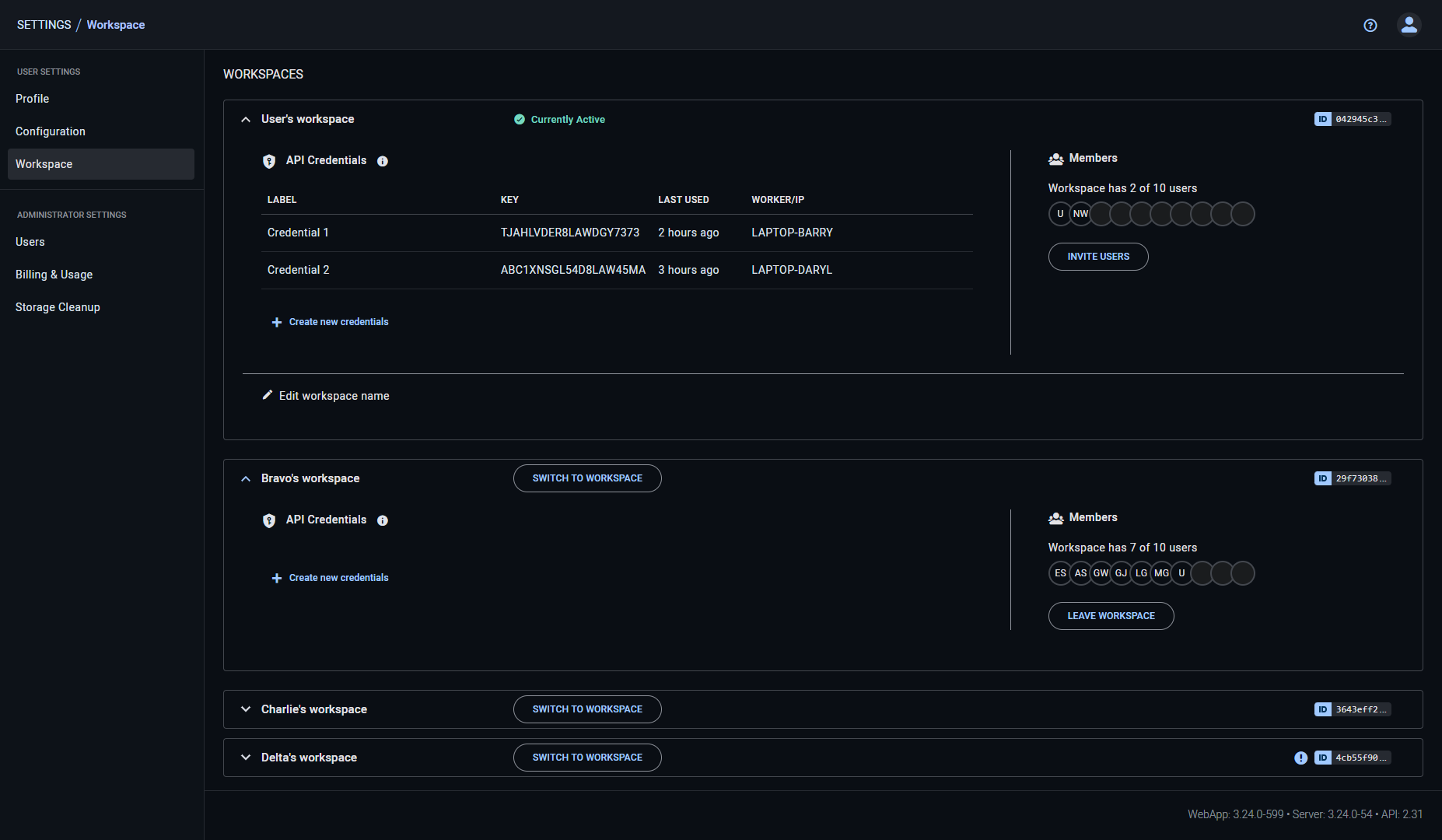1442x840 pixels.
Task: Click the plus icon to create new credentials
Action: [x=276, y=321]
